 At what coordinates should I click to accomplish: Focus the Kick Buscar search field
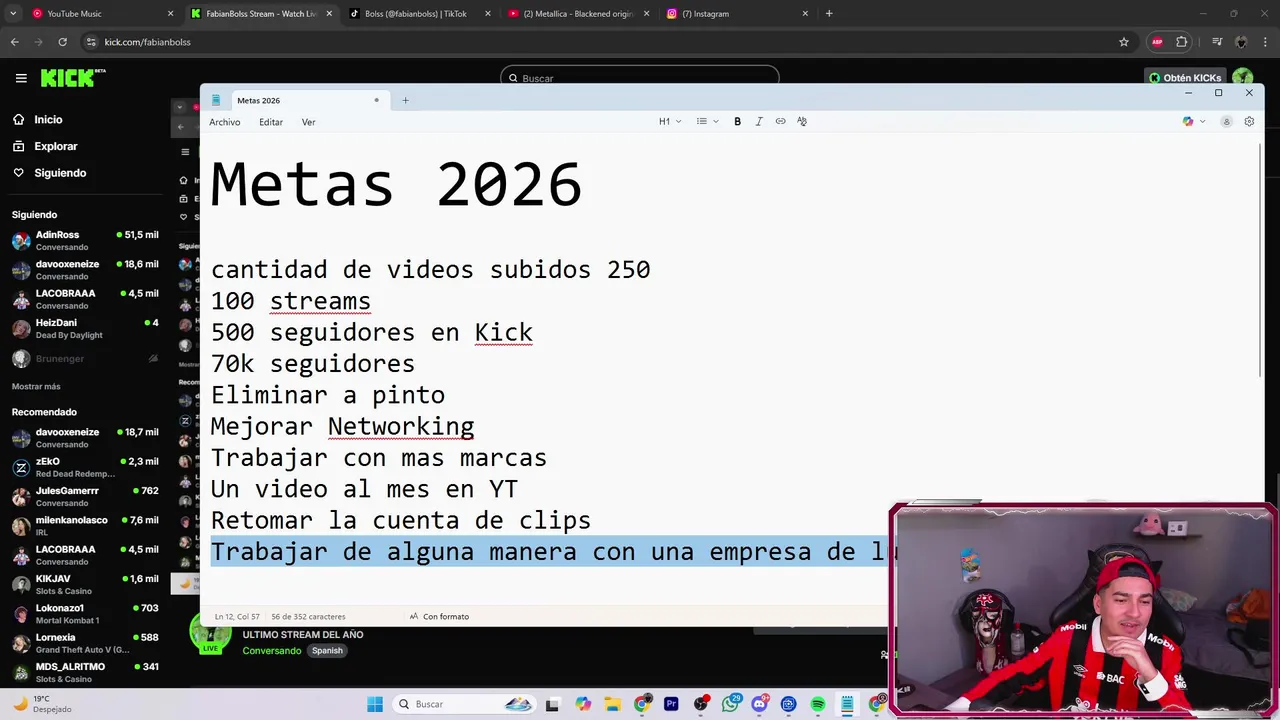pos(640,78)
